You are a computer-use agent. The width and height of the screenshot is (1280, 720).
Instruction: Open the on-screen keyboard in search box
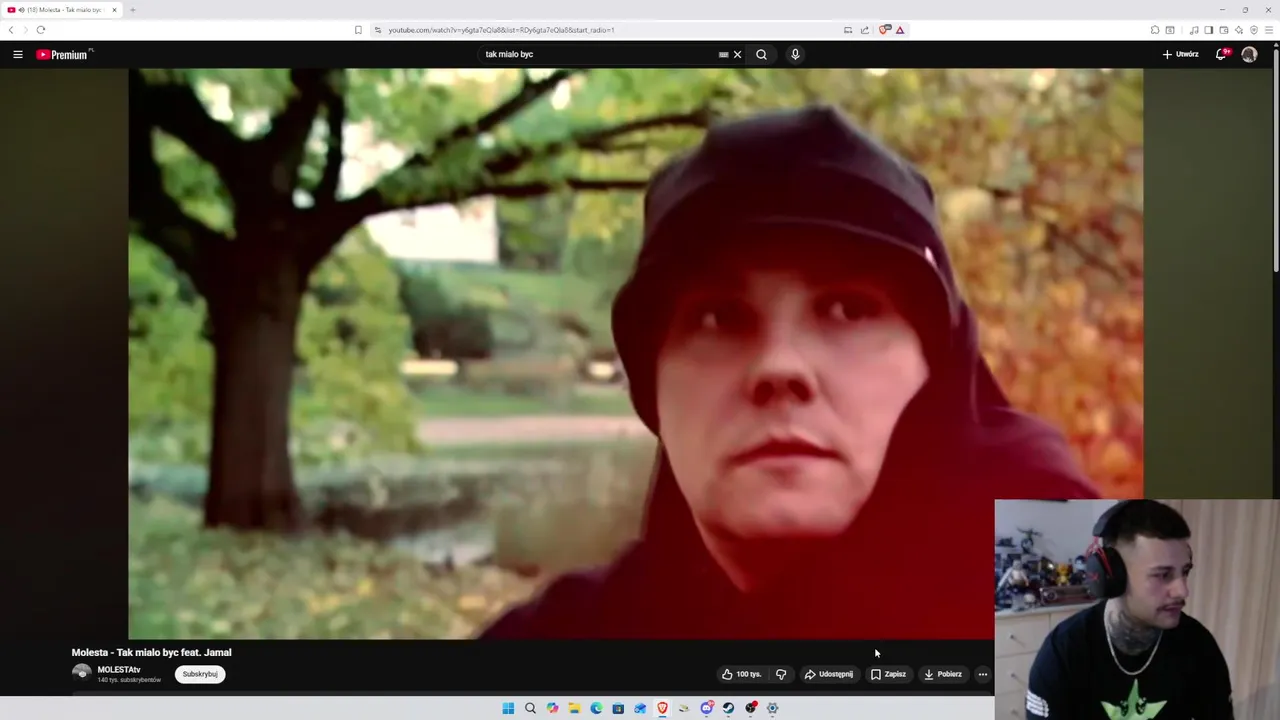(x=723, y=54)
